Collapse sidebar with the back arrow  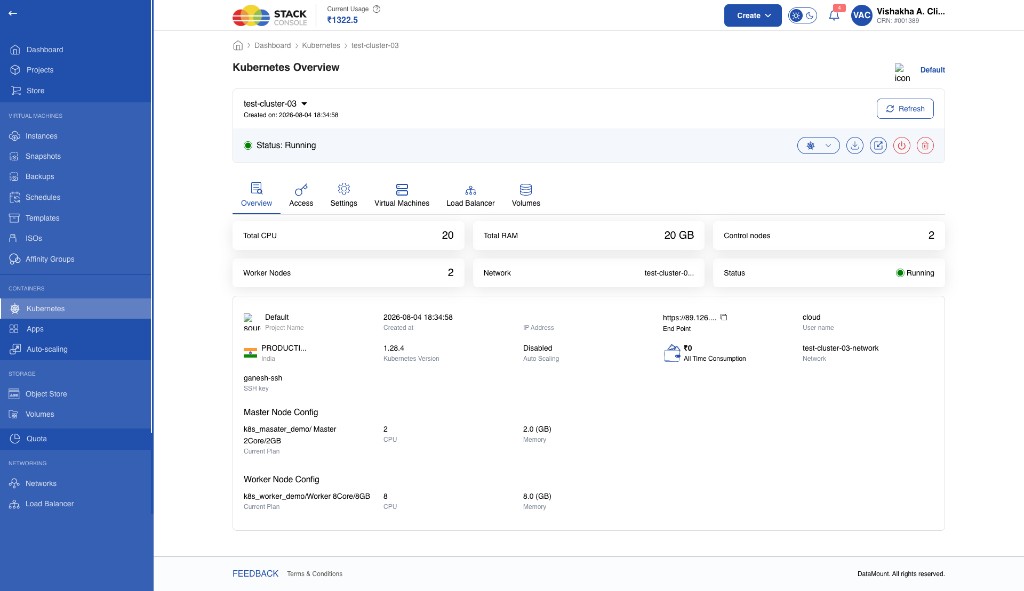(12, 13)
